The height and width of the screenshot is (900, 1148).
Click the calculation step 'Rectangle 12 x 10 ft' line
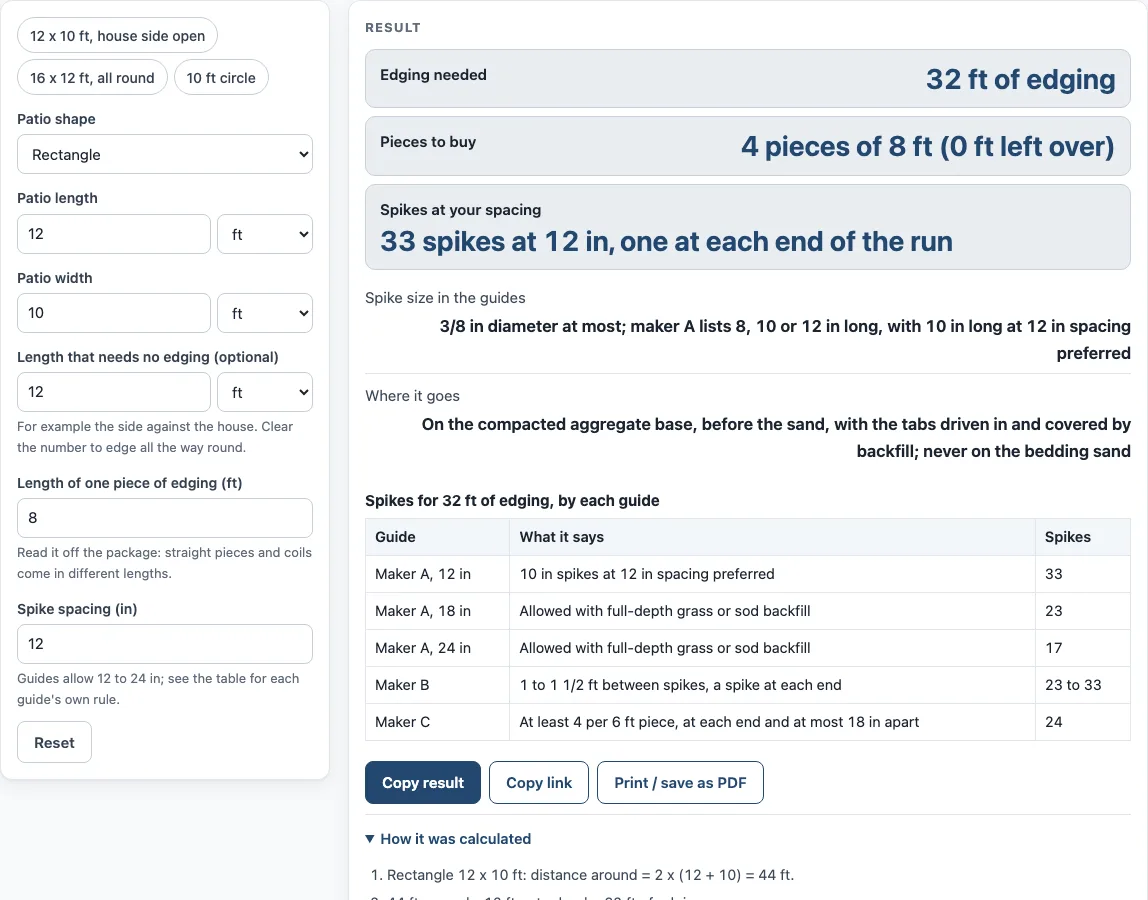pyautogui.click(x=590, y=875)
